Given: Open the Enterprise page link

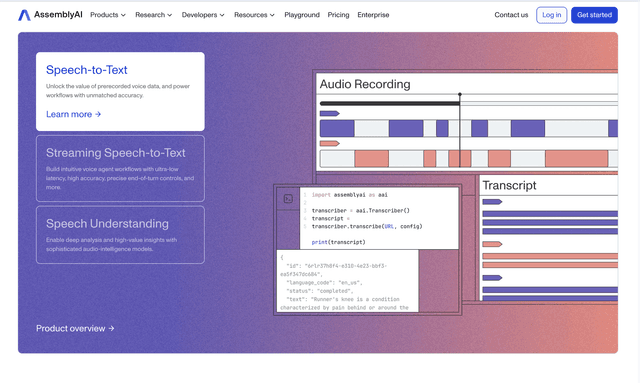Looking at the screenshot, I should click(373, 15).
